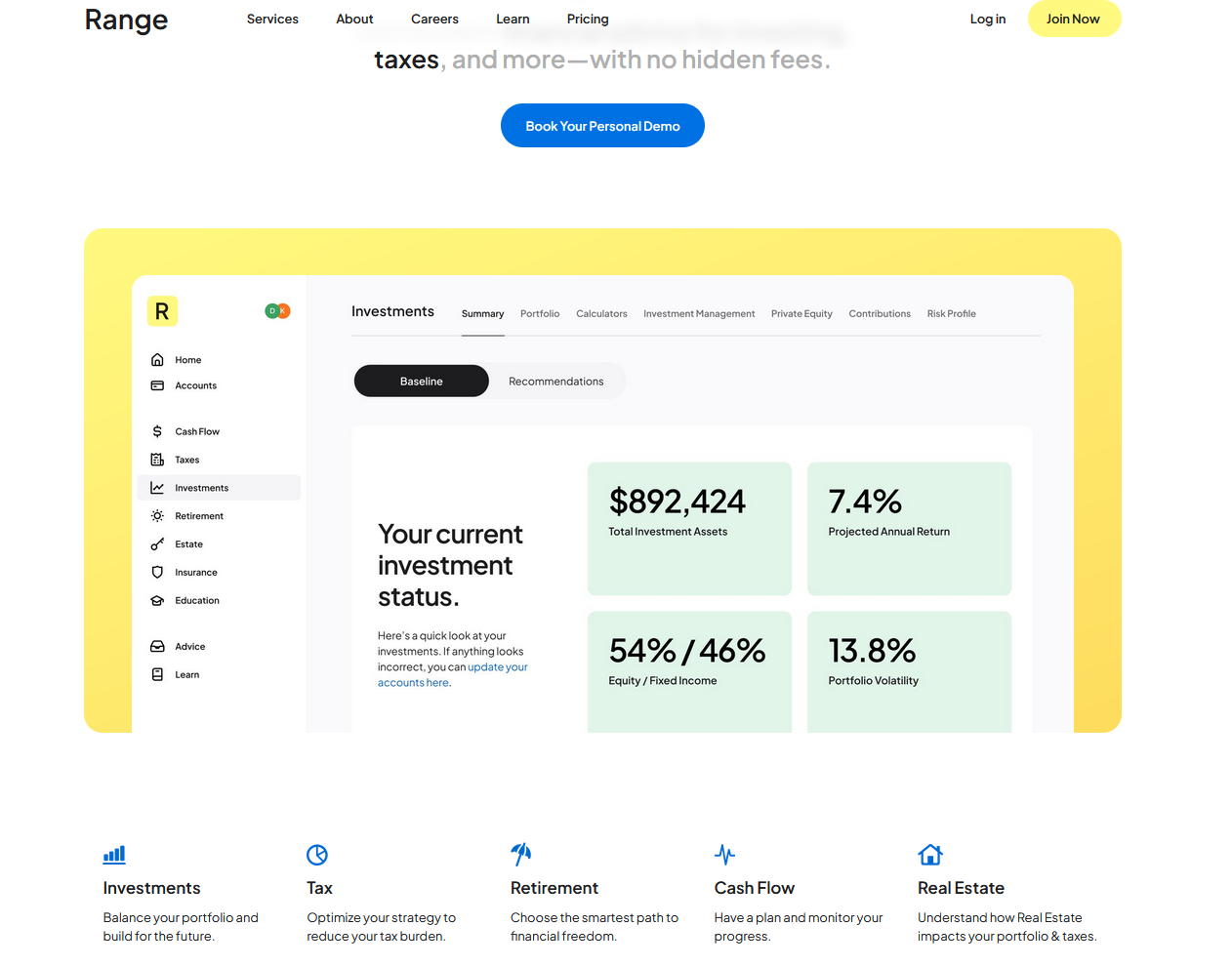This screenshot has height=966, width=1232.
Task: Click the 7.4% Projected Annual Return card
Action: [x=909, y=529]
